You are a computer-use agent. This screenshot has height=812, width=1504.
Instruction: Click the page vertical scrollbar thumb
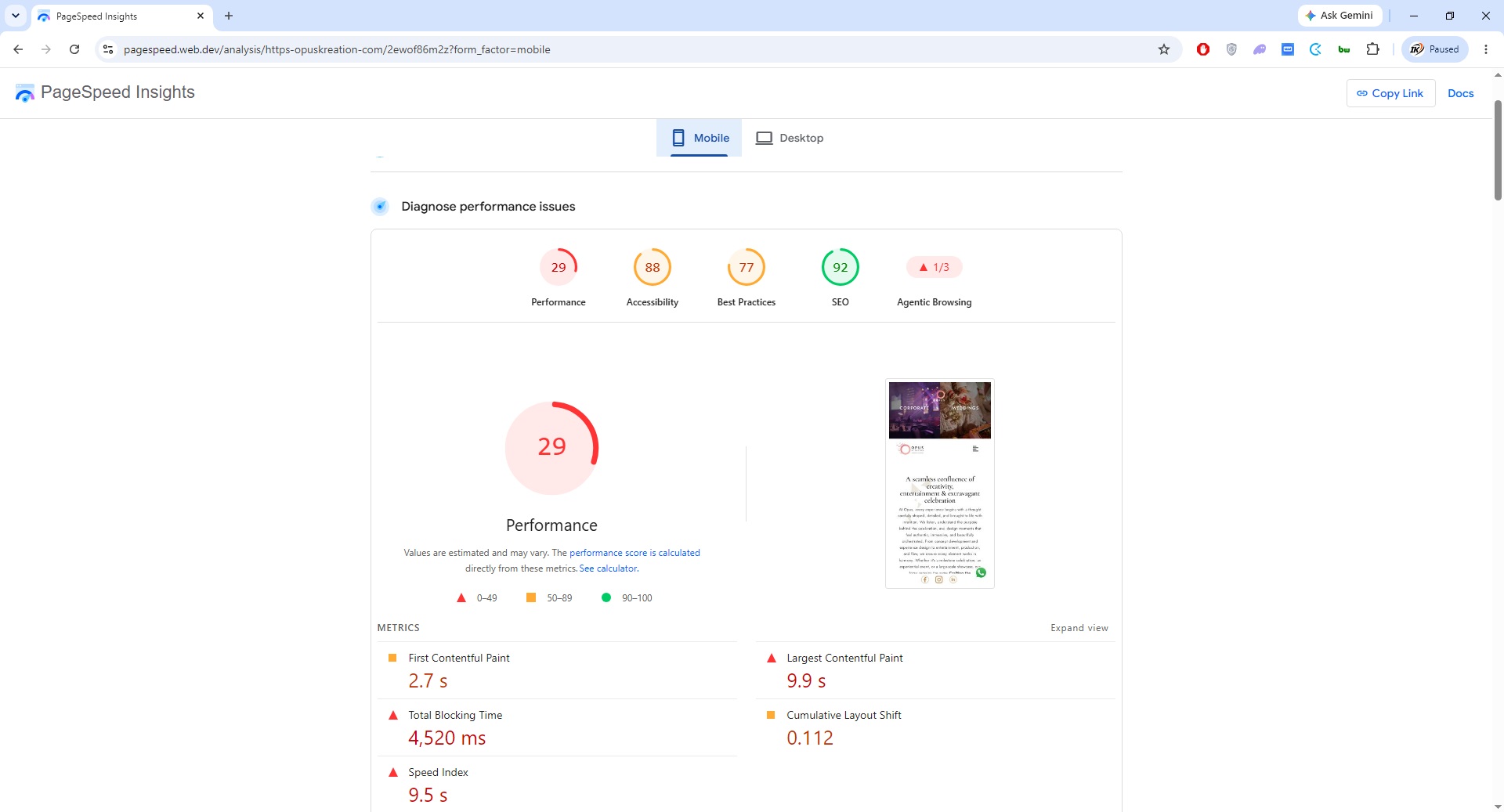(1498, 150)
